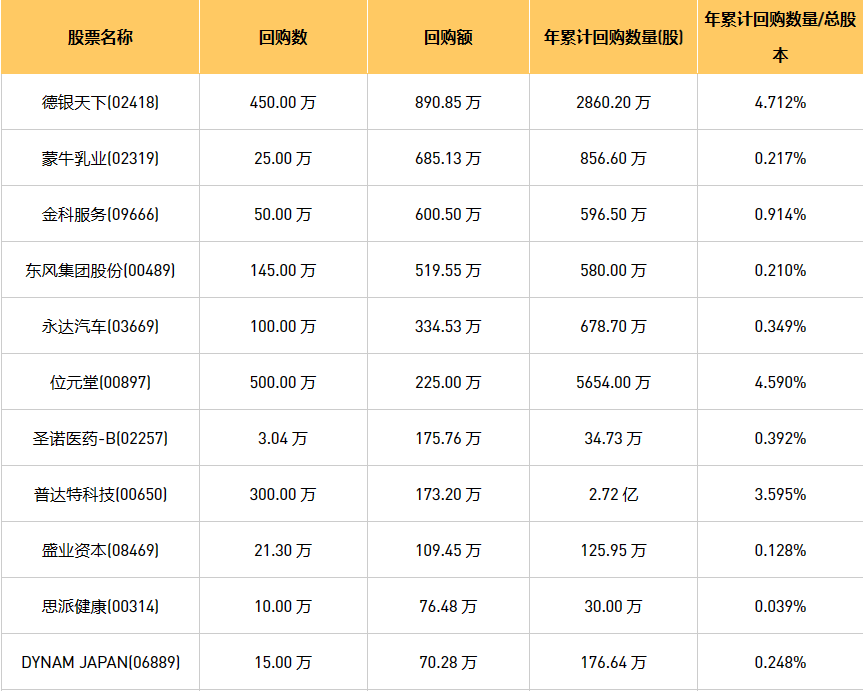
Task: Open stock 德银天下(02418)
Action: (x=100, y=102)
